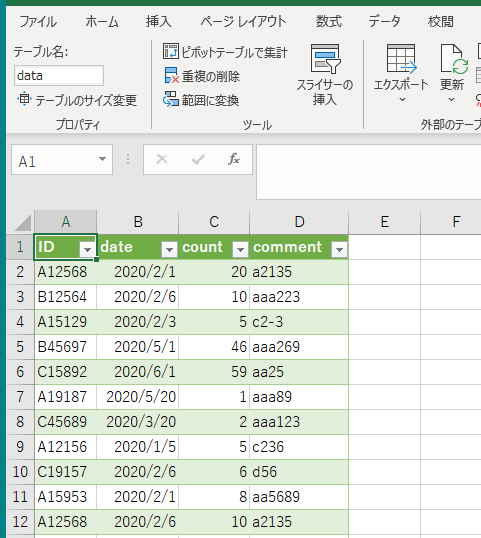Select cell containing B45697
Viewport: 481px width, 538px height.
[x=66, y=347]
